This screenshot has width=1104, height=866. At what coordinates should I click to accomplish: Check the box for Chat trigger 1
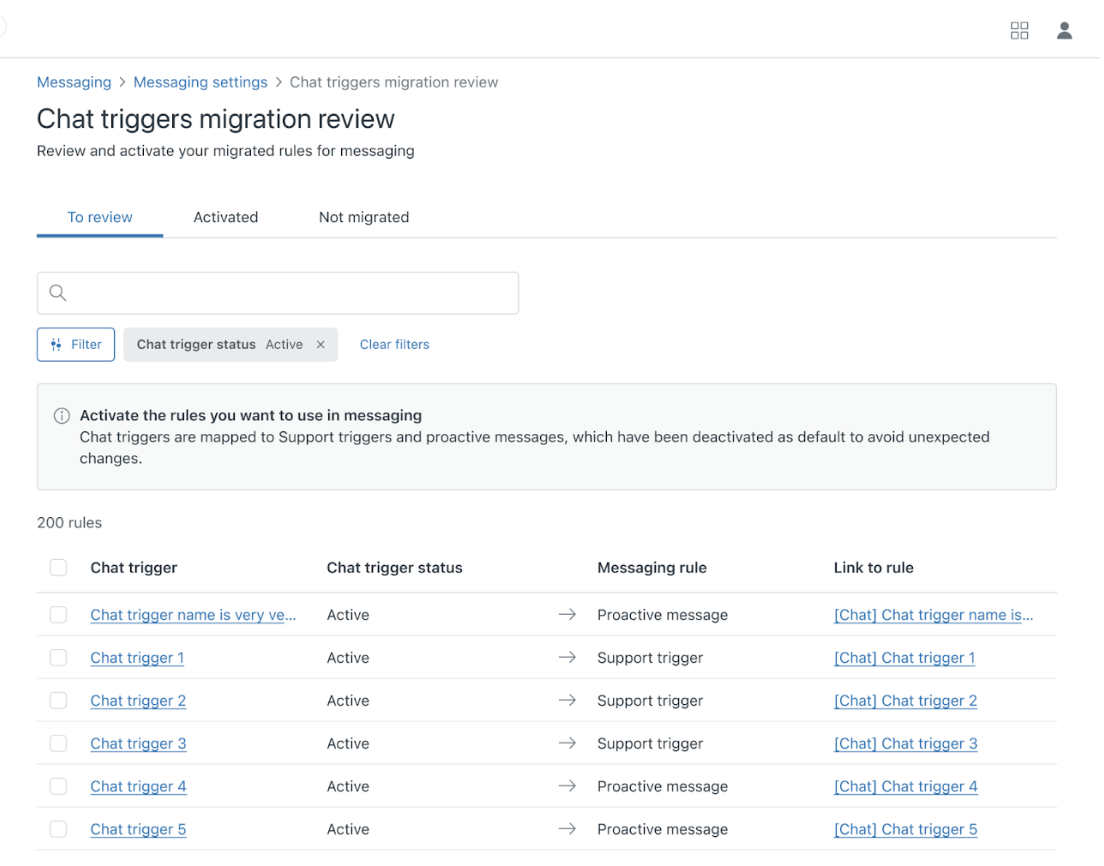58,658
